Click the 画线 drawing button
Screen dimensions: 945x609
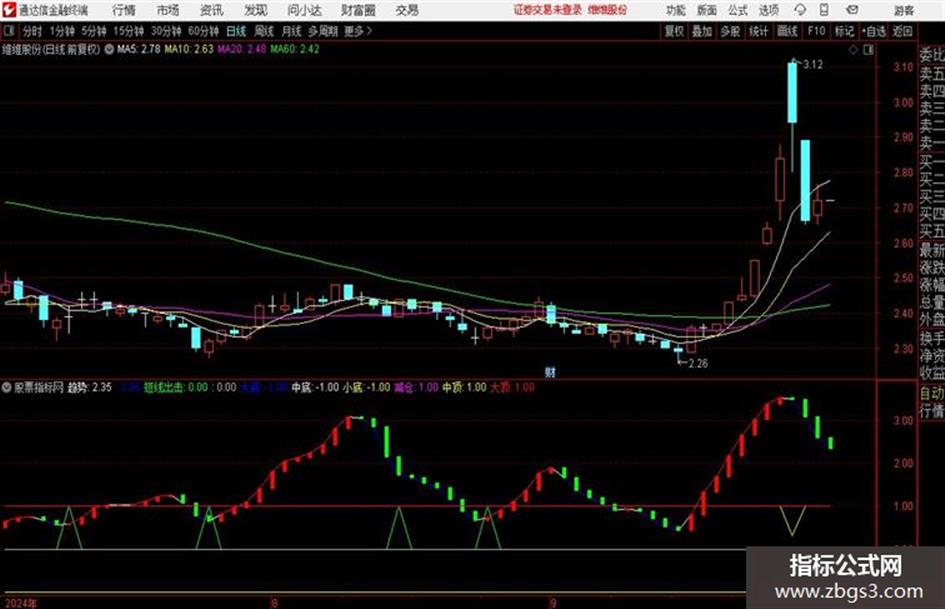point(787,31)
